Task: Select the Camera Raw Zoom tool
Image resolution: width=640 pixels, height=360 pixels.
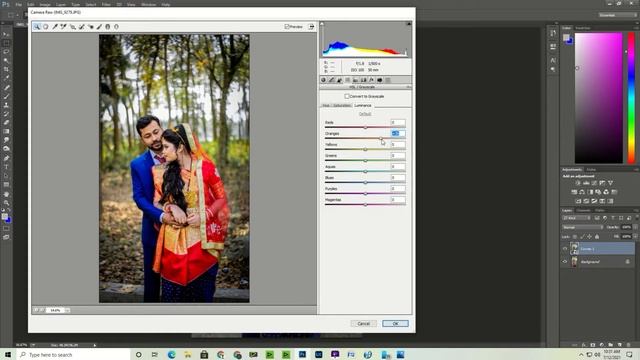Action: [x=37, y=27]
